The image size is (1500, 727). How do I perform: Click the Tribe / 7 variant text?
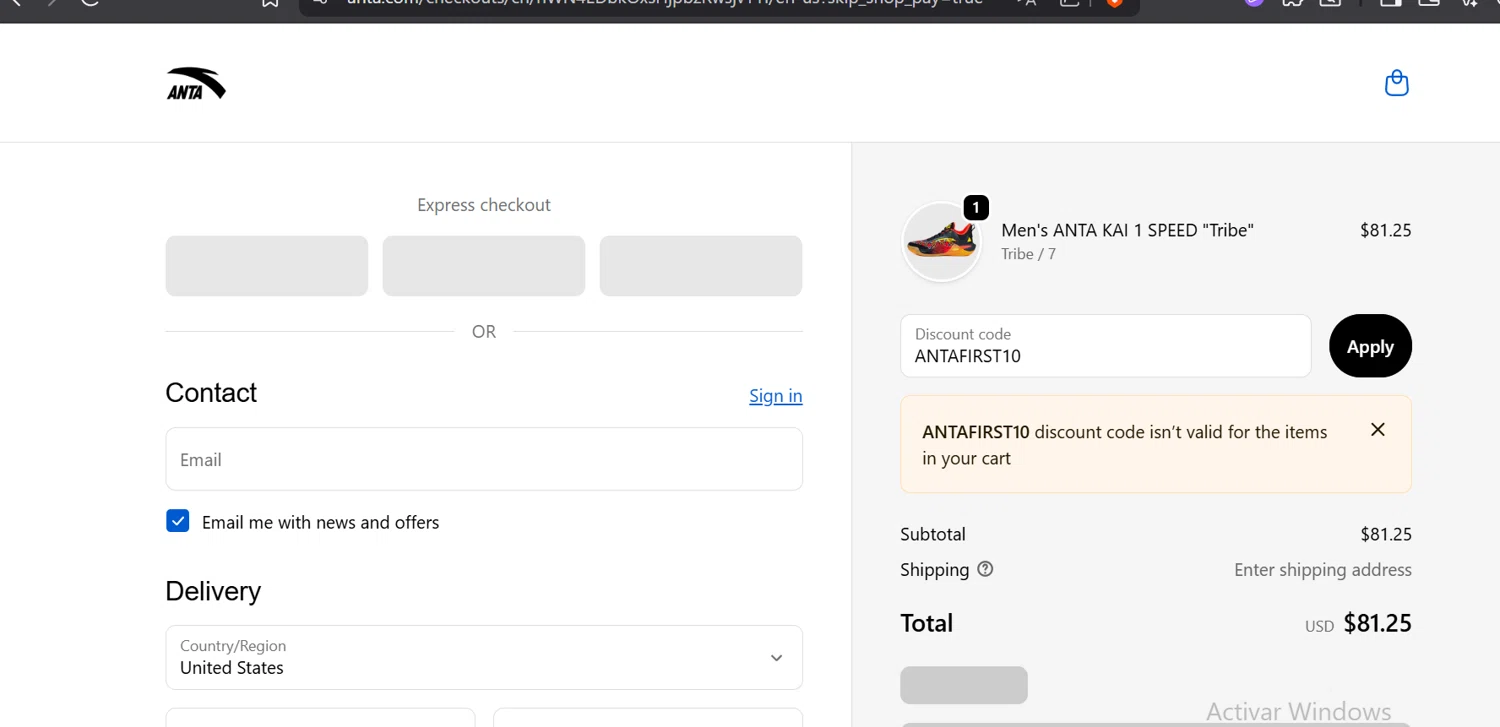[x=1028, y=254]
